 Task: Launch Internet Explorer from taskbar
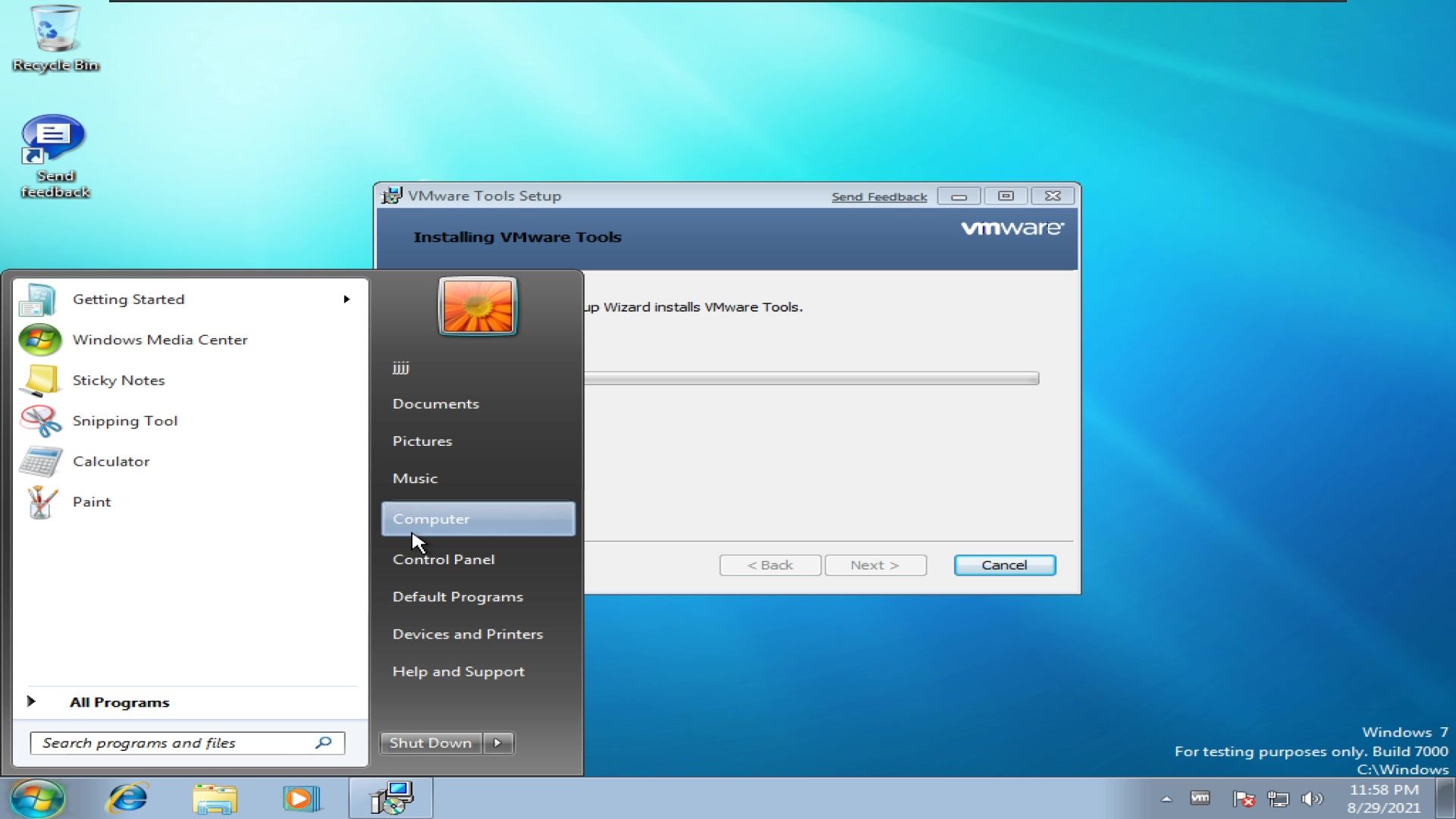pos(128,799)
